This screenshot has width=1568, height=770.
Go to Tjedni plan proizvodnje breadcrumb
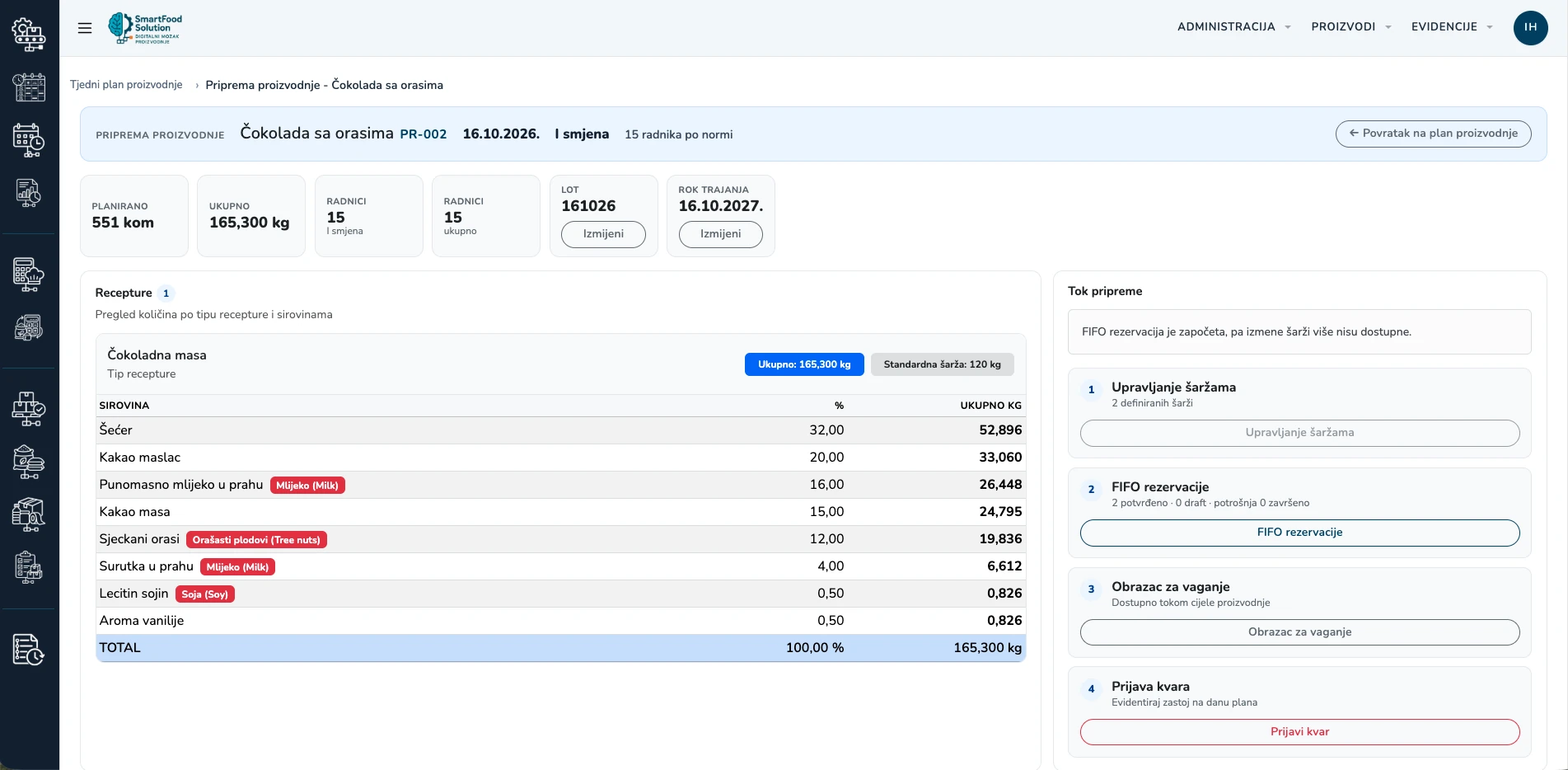[x=126, y=85]
